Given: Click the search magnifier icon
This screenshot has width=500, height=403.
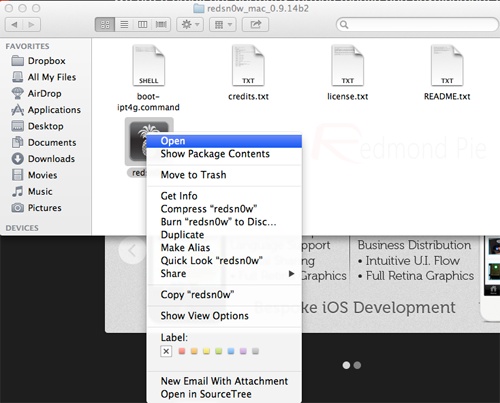Looking at the screenshot, I should 344,25.
